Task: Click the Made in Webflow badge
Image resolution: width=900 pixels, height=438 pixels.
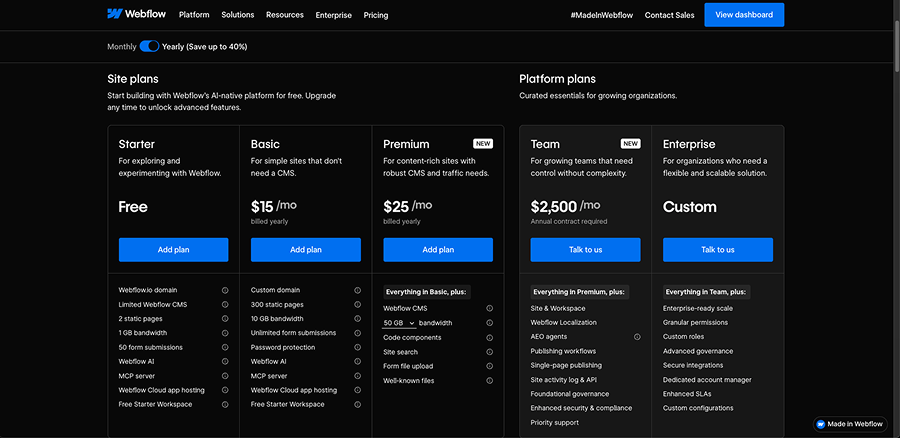Action: point(851,424)
